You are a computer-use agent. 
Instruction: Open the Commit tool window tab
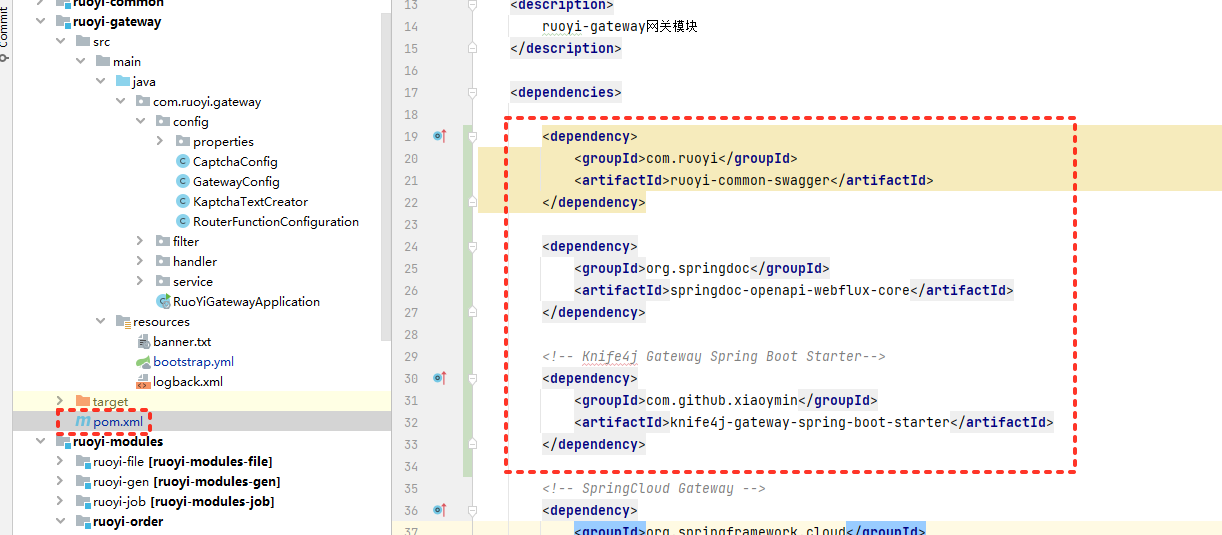tap(5, 32)
